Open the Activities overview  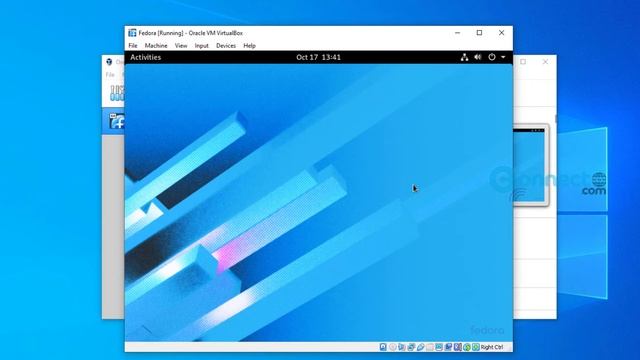[x=145, y=57]
